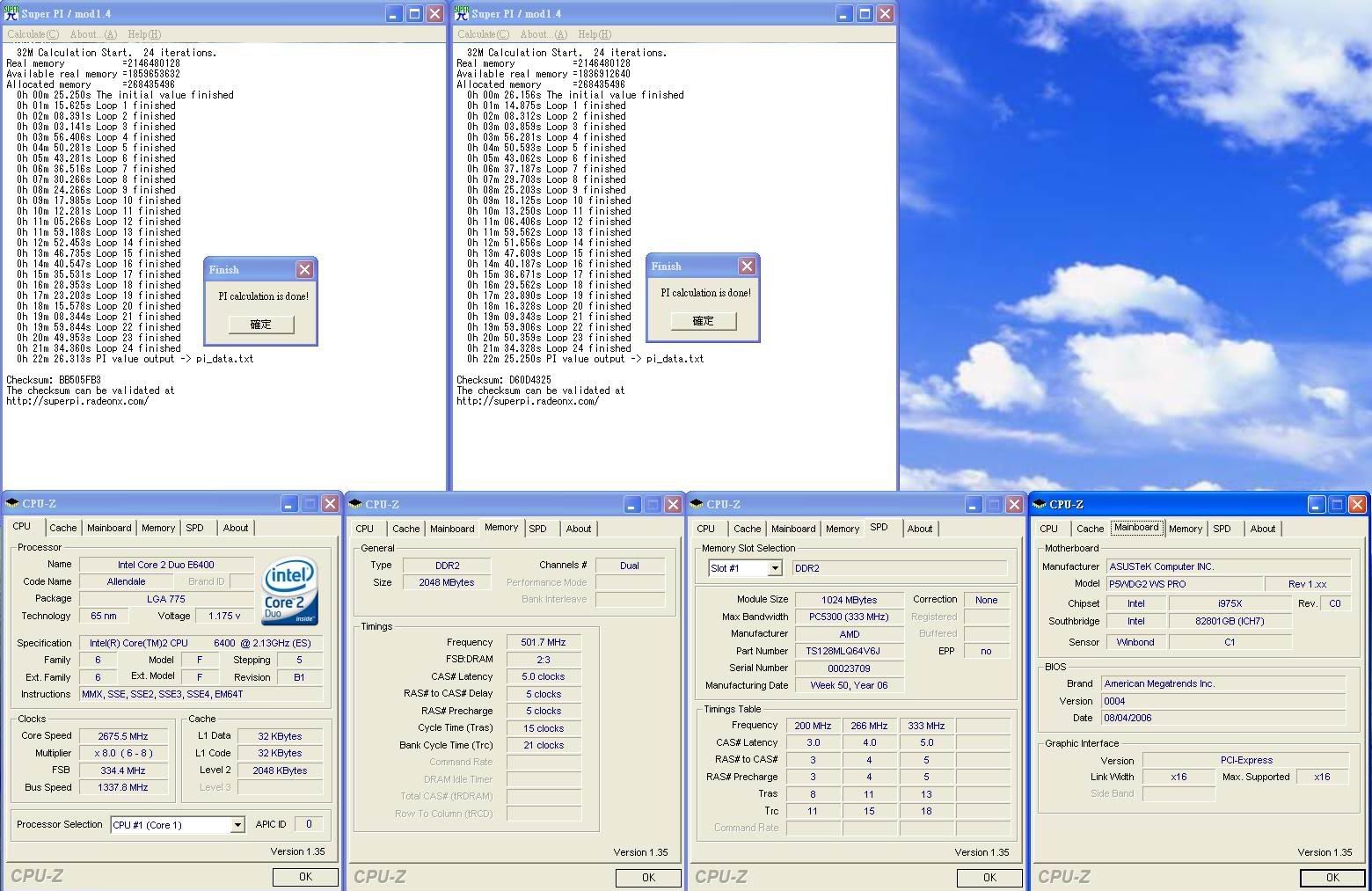Close the right Finish dialog with X

(x=747, y=266)
